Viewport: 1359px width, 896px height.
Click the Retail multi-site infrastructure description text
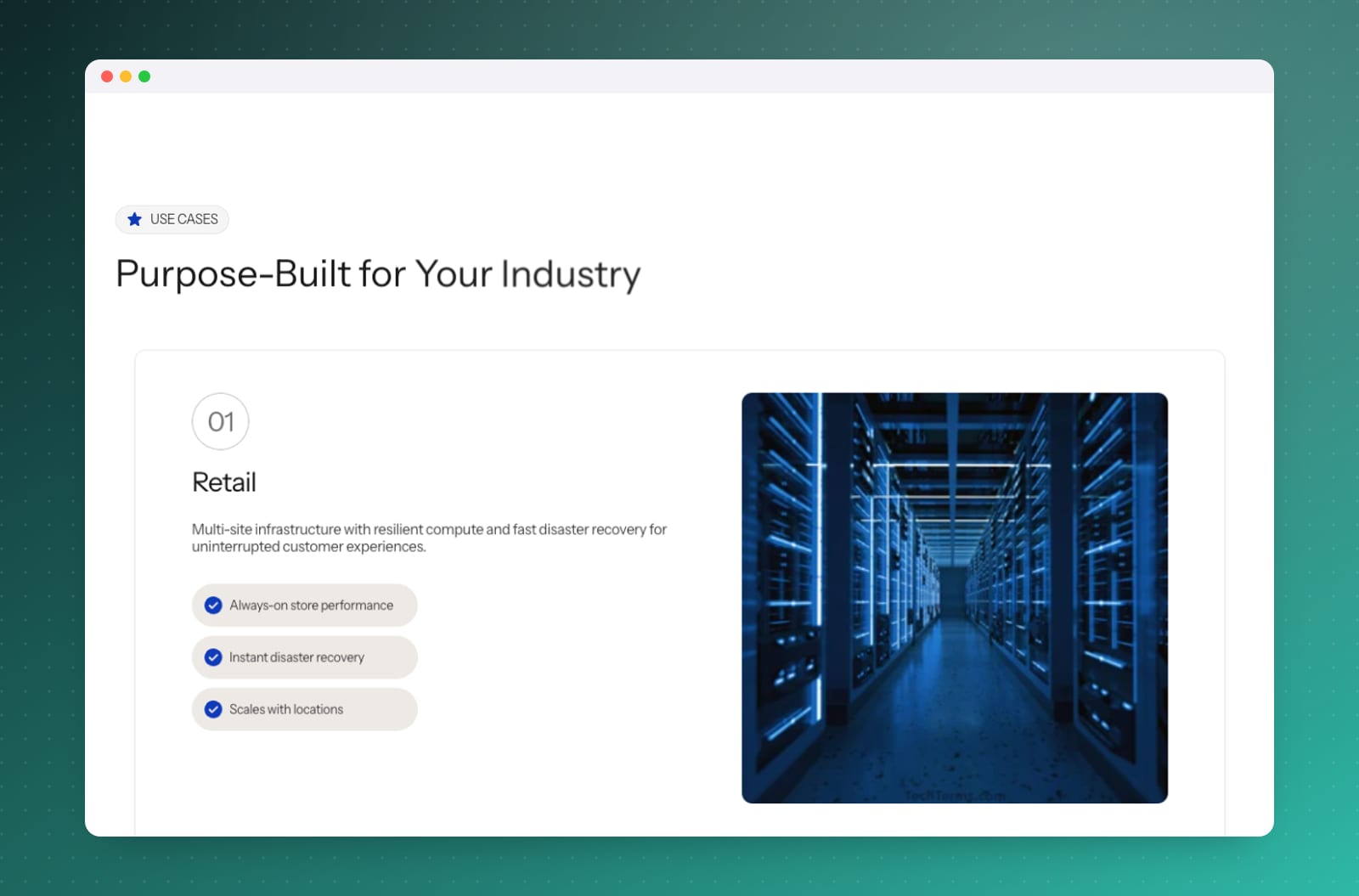pyautogui.click(x=429, y=538)
